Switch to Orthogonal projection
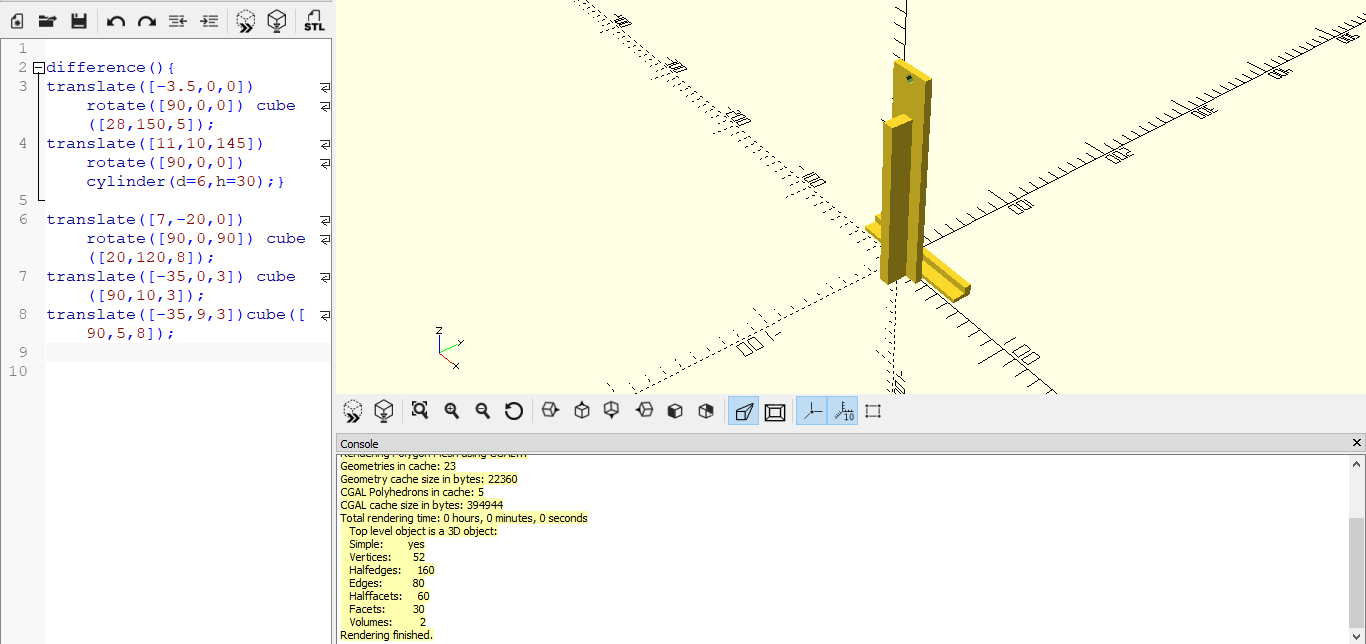Screen dimensions: 1366x644 point(775,411)
